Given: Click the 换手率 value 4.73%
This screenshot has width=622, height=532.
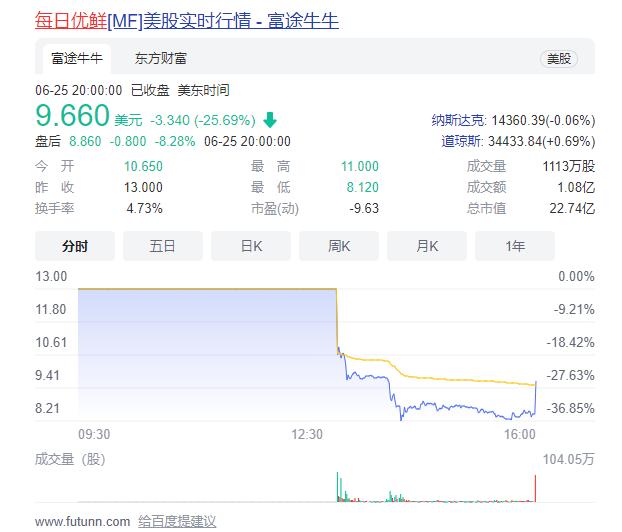Looking at the screenshot, I should 144,208.
